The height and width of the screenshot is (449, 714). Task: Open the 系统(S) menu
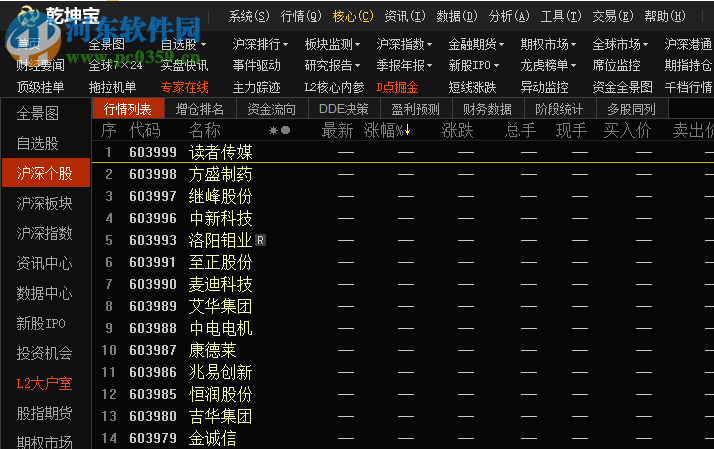click(x=249, y=16)
